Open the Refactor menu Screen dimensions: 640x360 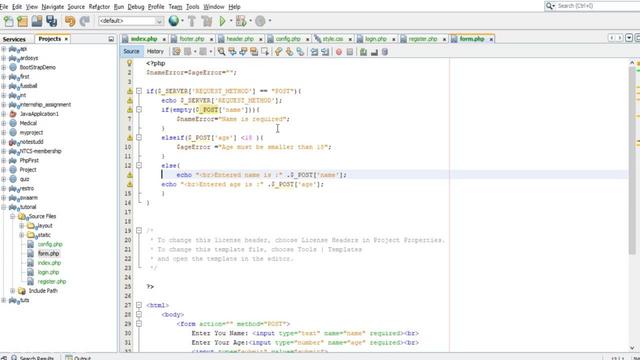99,7
